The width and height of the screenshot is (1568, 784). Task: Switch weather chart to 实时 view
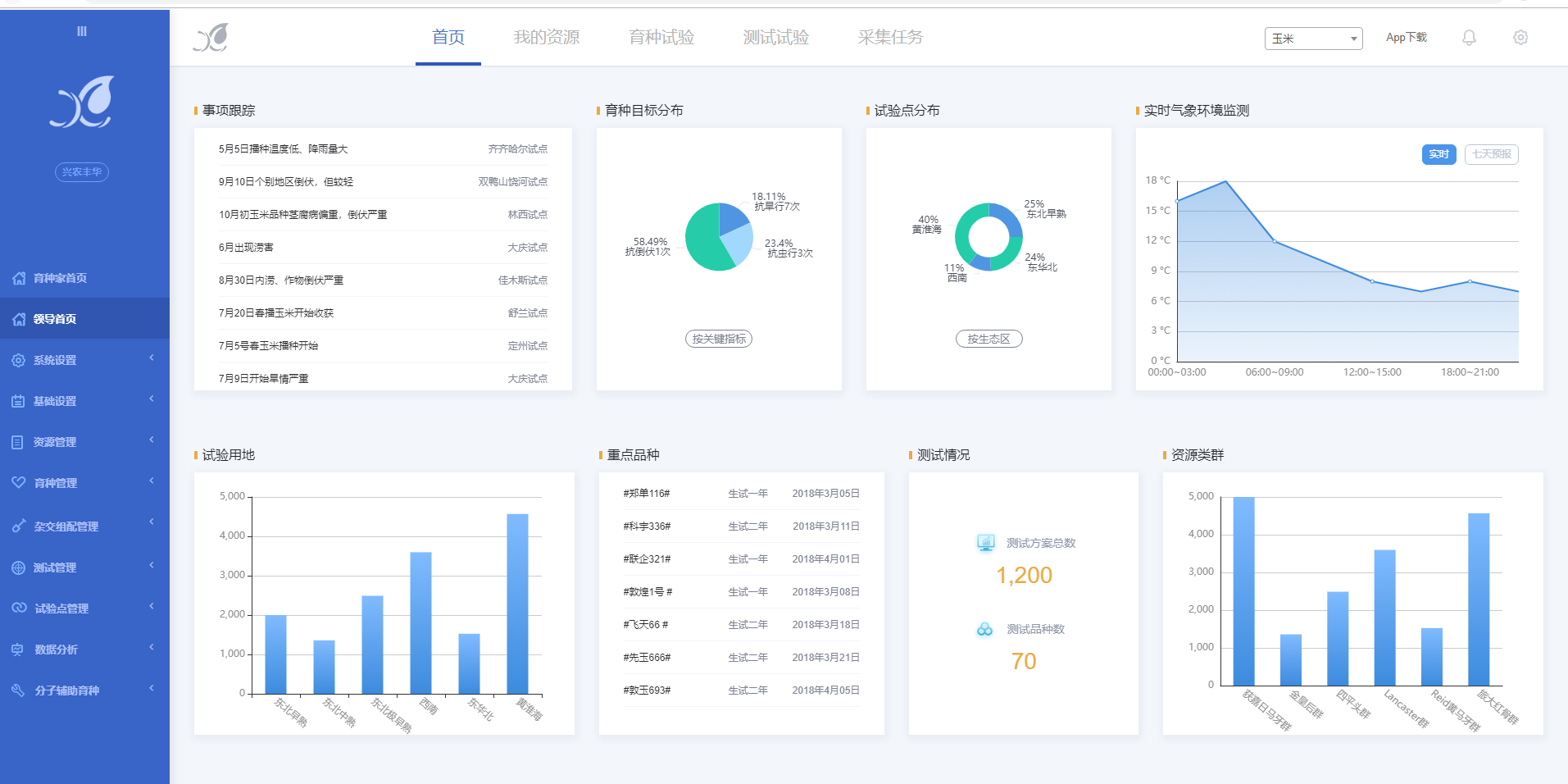(1438, 154)
